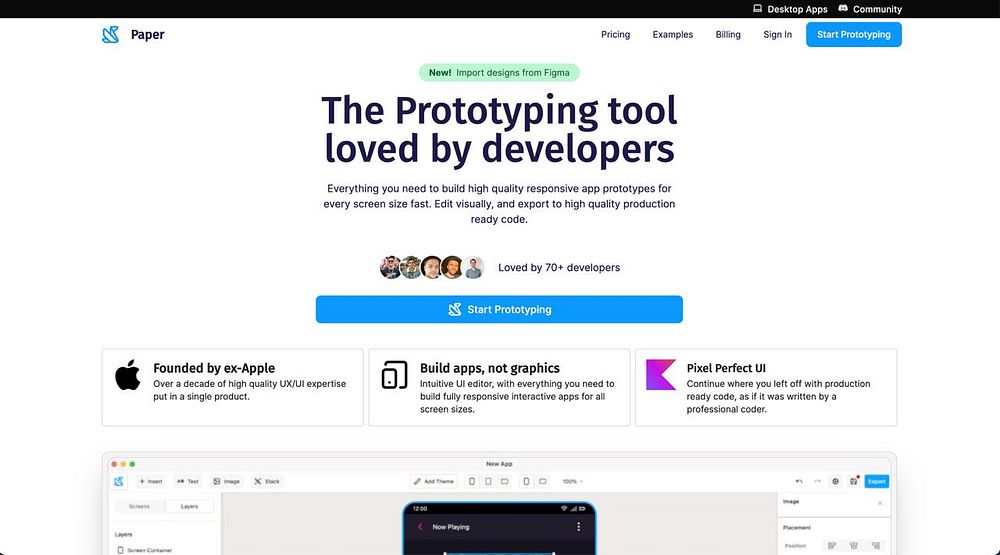1000x555 pixels.
Task: Click the laptop icon beside Desktop Apps
Action: (x=757, y=9)
